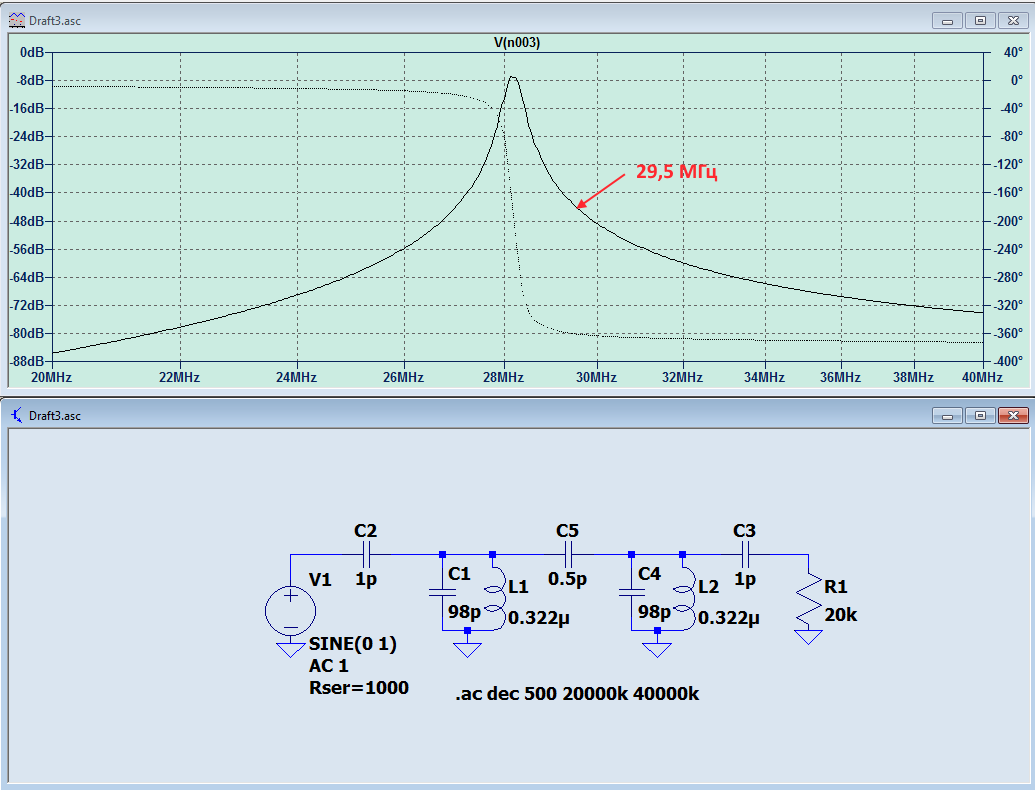1035x790 pixels.
Task: Click the R1 component label
Action: point(835,586)
